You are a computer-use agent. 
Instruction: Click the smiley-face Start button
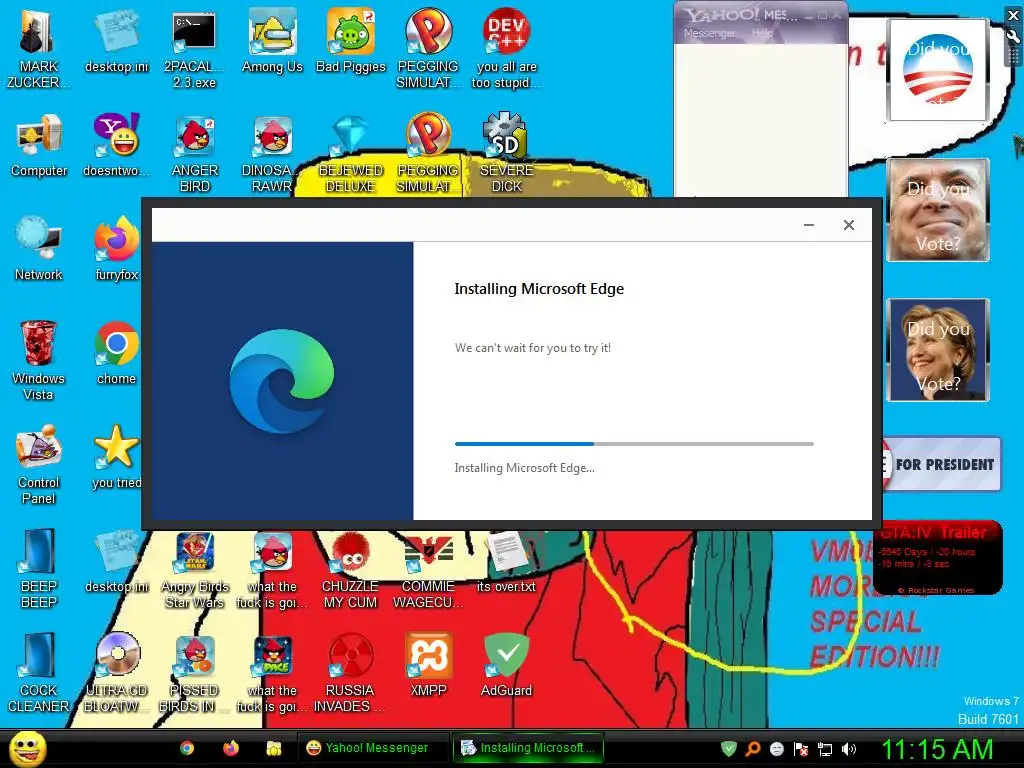[x=27, y=748]
